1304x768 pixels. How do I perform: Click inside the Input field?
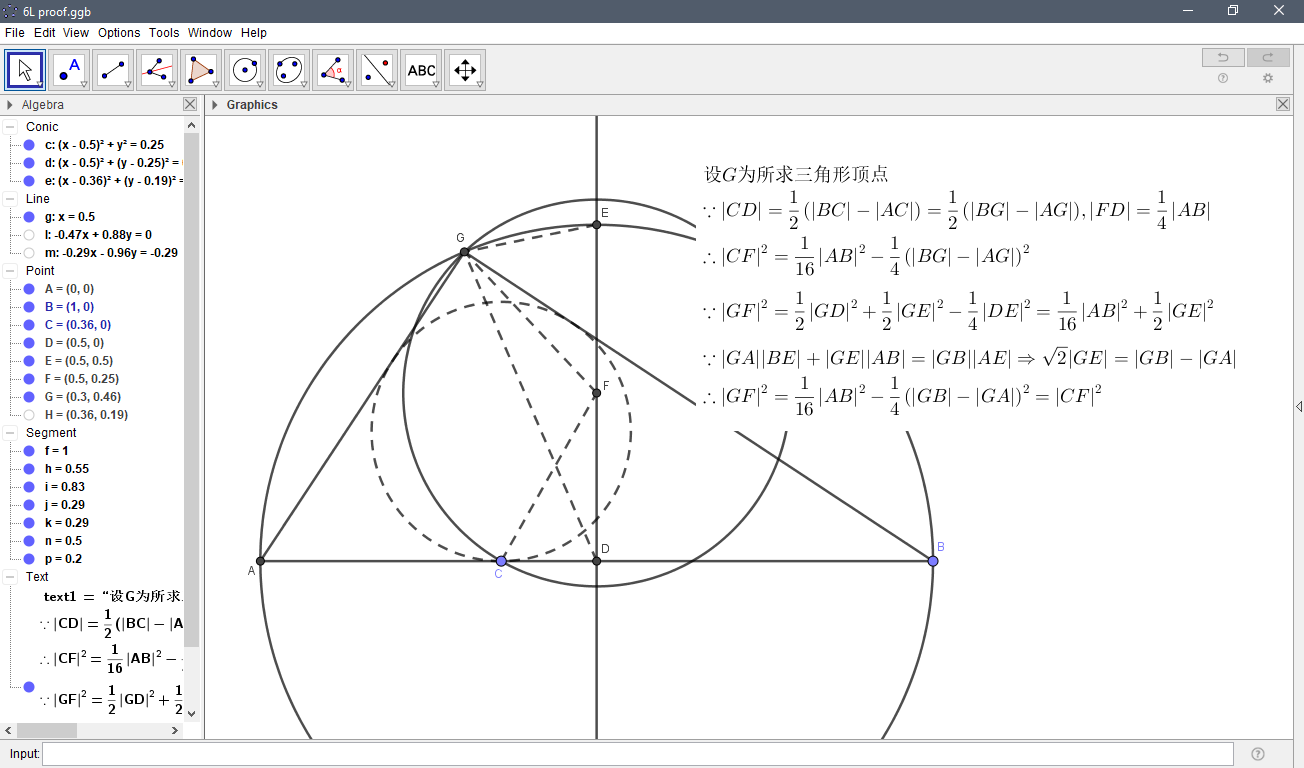(x=637, y=754)
